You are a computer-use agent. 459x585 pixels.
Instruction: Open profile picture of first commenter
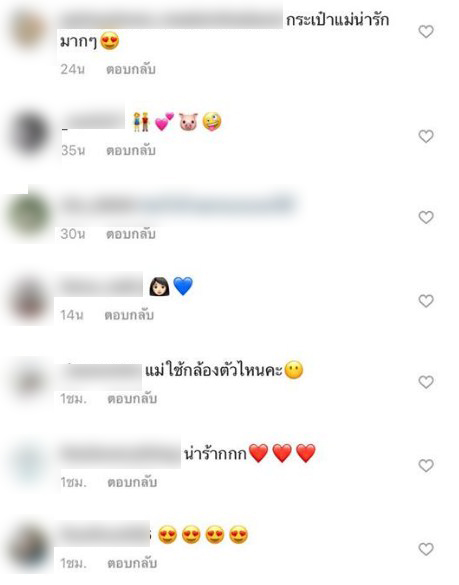(x=31, y=31)
